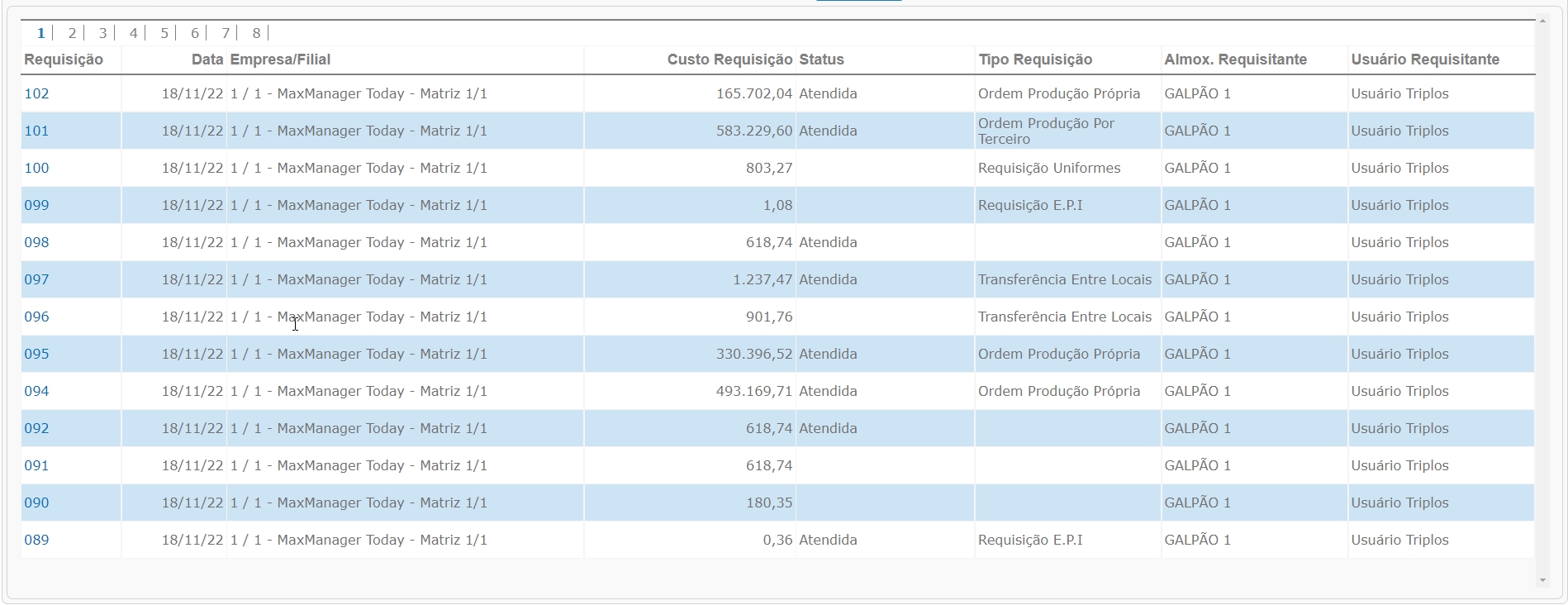The image size is (1568, 605).
Task: Click 'Requisição E.P.I' in row 099
Action: [x=1030, y=205]
